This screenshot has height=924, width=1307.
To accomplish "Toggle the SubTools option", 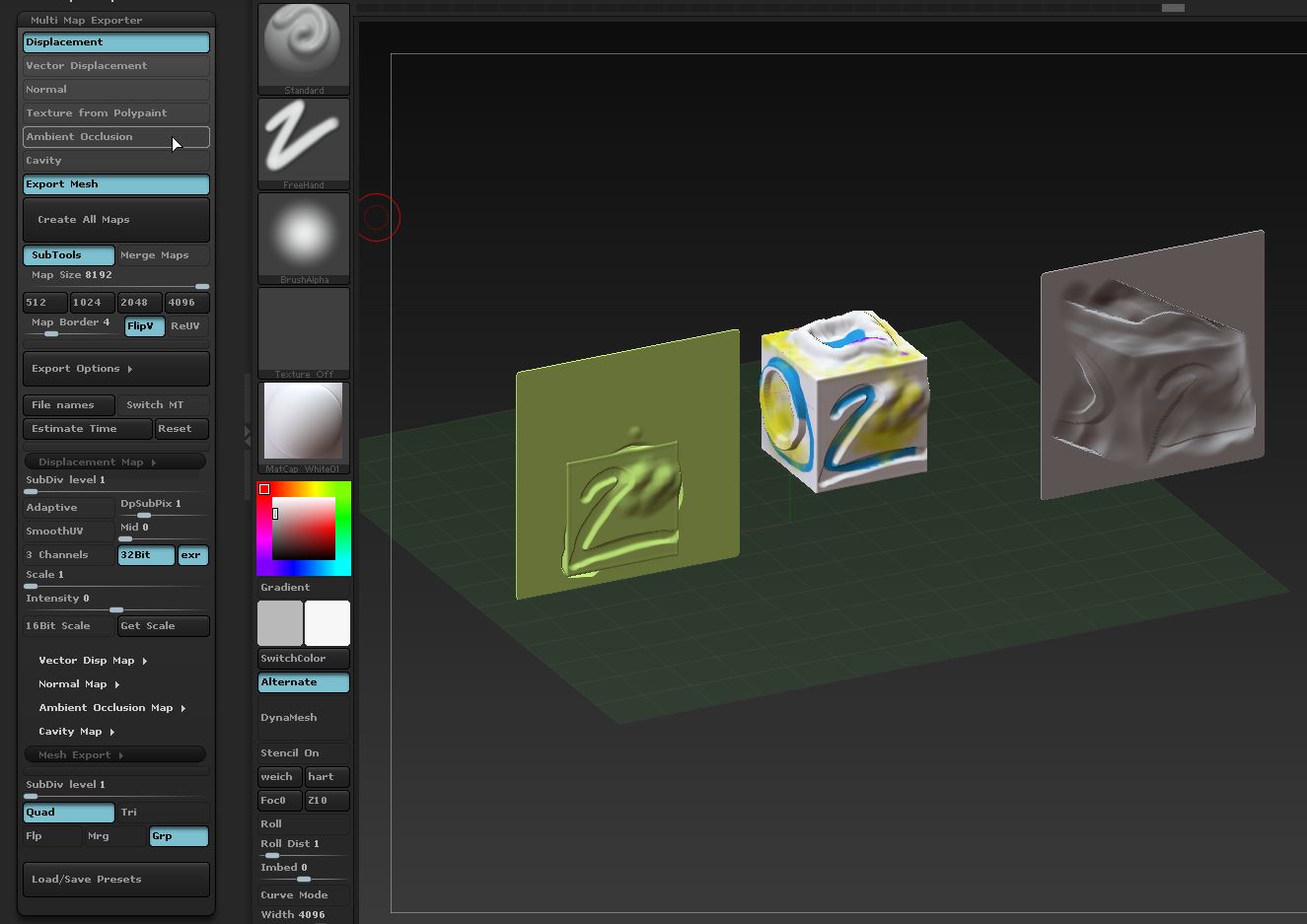I will click(69, 255).
